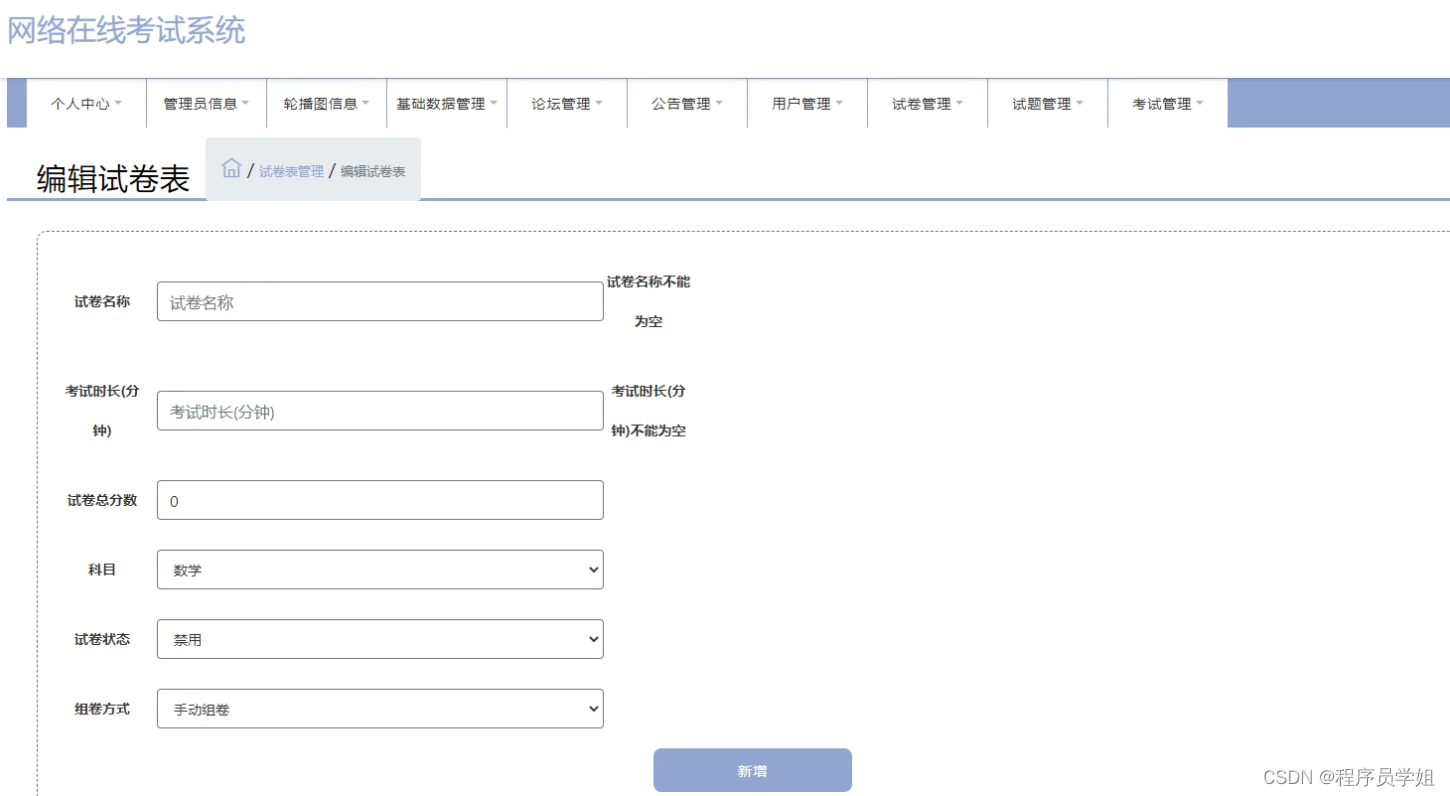Expand the 用户管理 menu
Image resolution: width=1450 pixels, height=796 pixels.
[807, 104]
